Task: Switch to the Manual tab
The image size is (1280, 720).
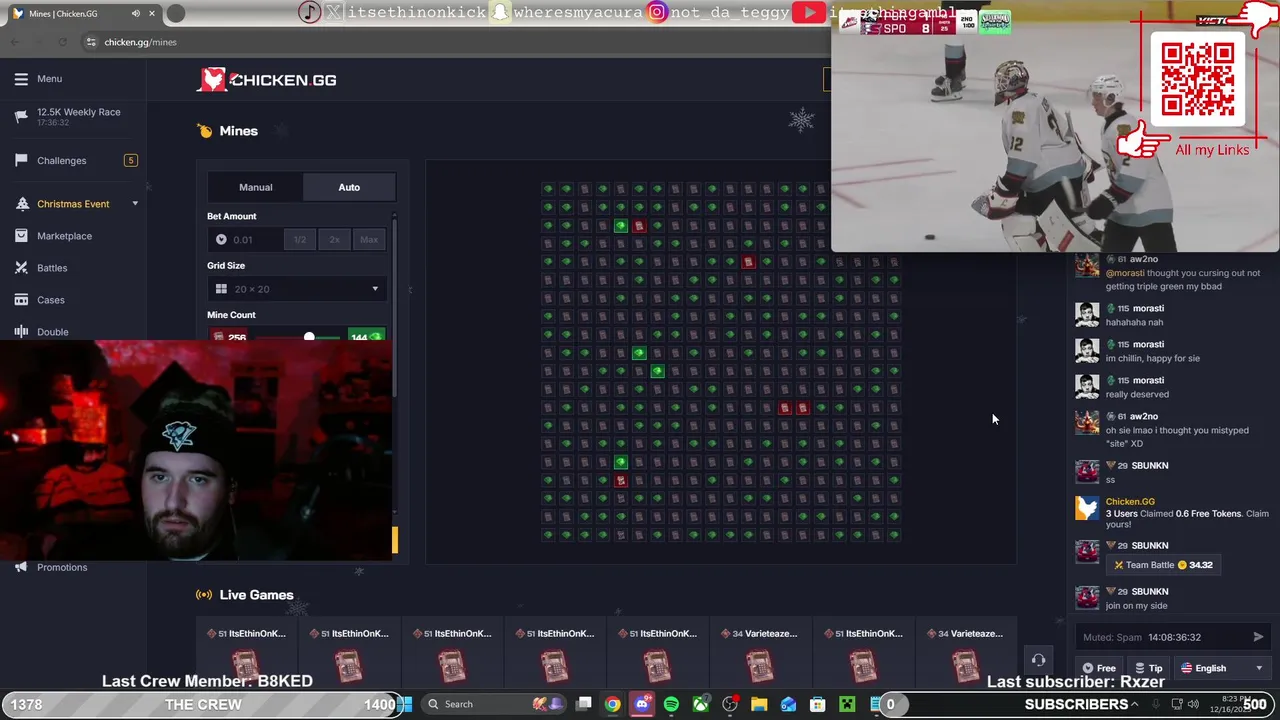Action: 255,187
